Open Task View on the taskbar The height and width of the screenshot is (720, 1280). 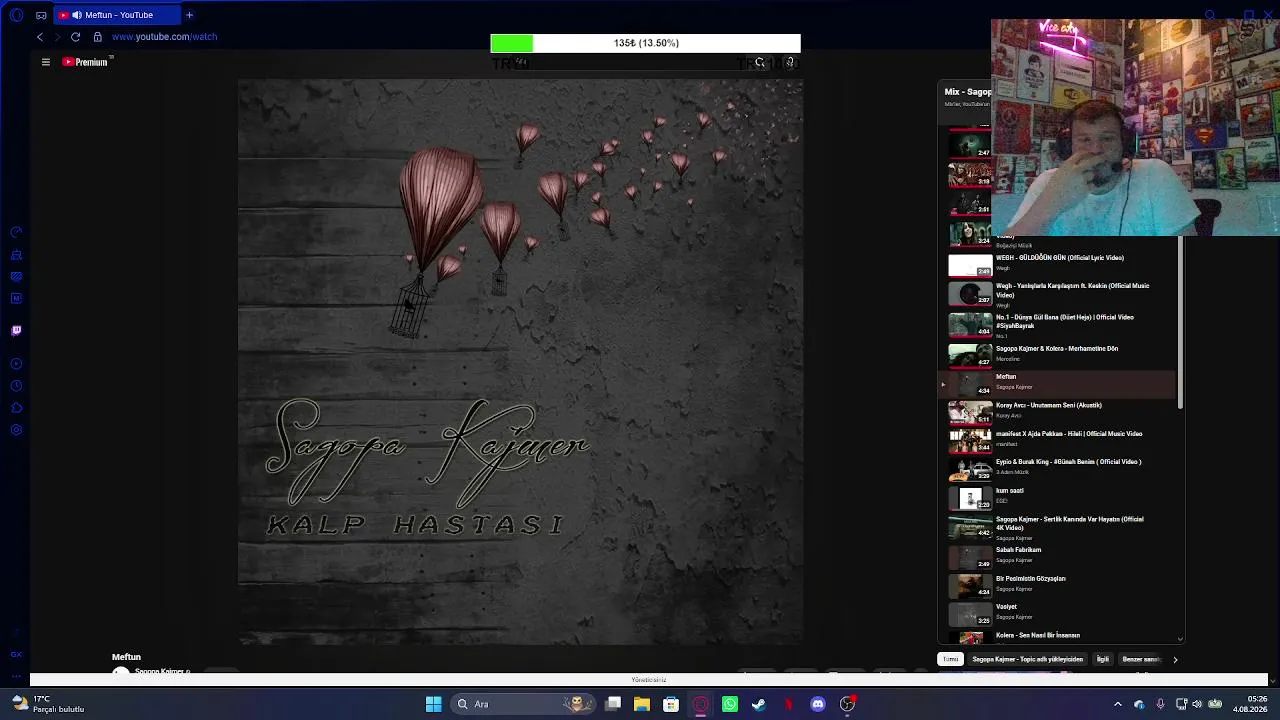point(613,704)
